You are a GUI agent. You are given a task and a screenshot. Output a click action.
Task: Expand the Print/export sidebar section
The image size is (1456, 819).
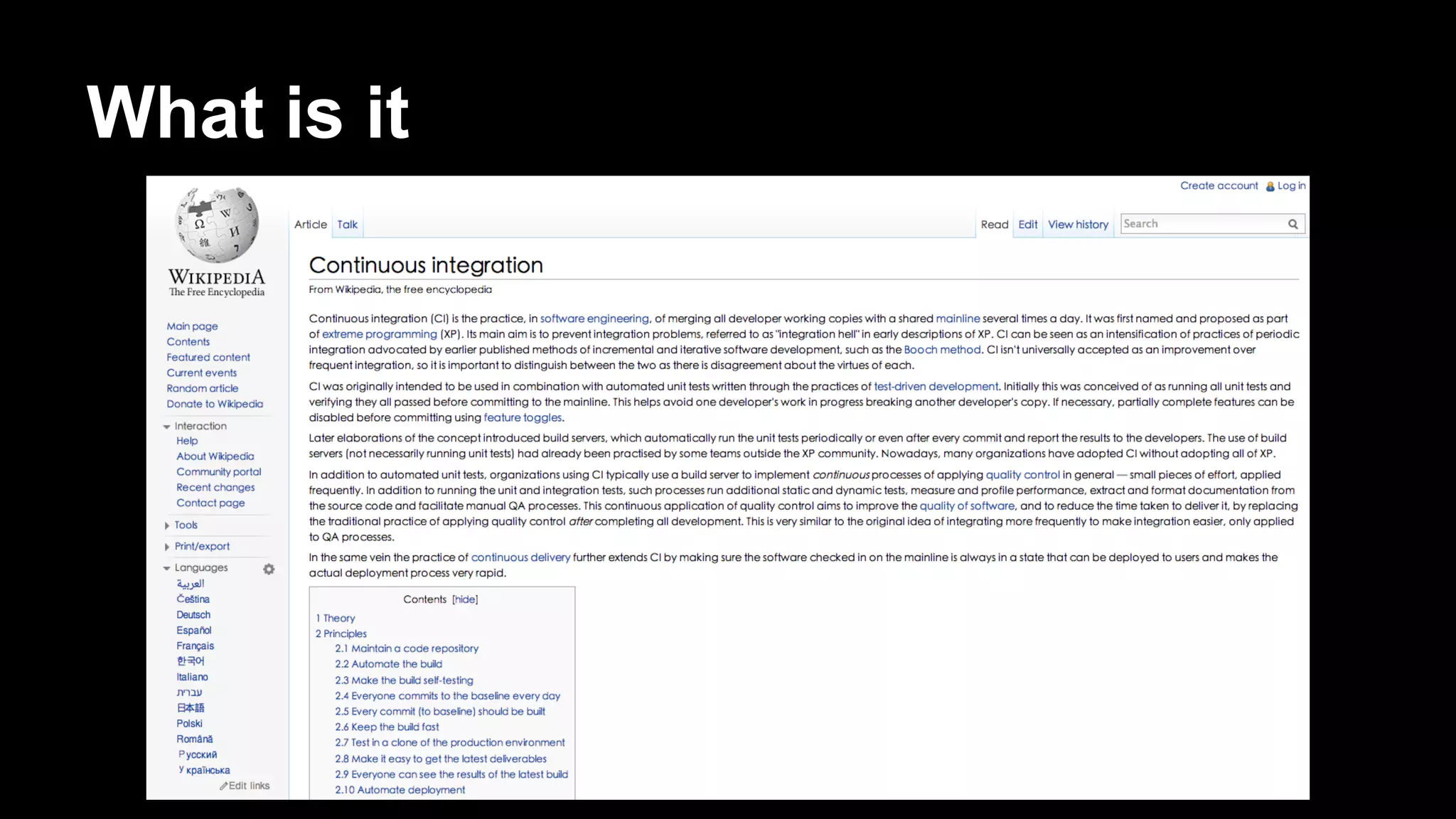click(x=166, y=547)
